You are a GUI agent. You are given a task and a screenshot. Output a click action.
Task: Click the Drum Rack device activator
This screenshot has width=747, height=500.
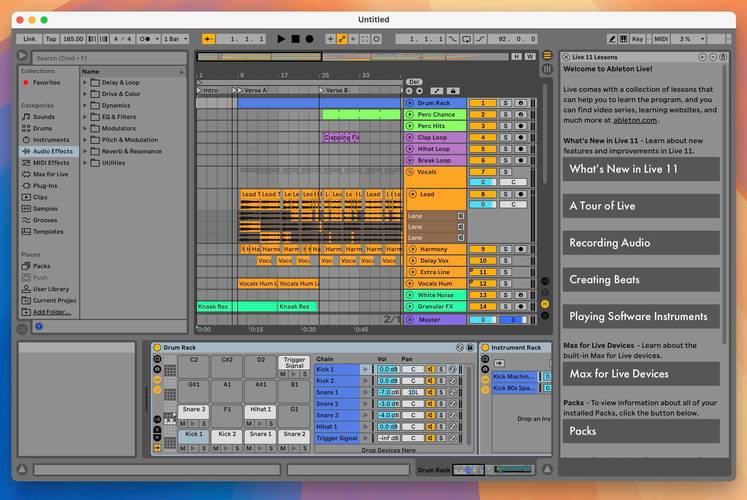pyautogui.click(x=158, y=347)
